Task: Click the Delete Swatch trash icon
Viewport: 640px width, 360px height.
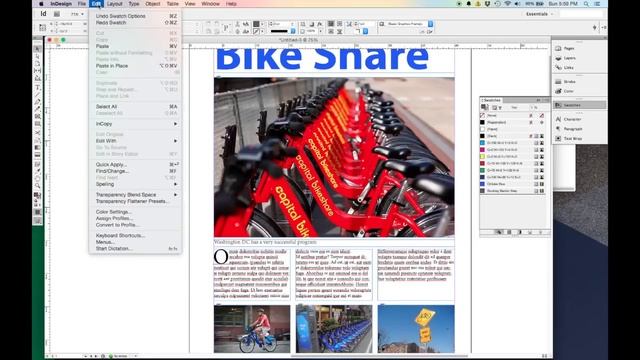Action: coord(540,232)
